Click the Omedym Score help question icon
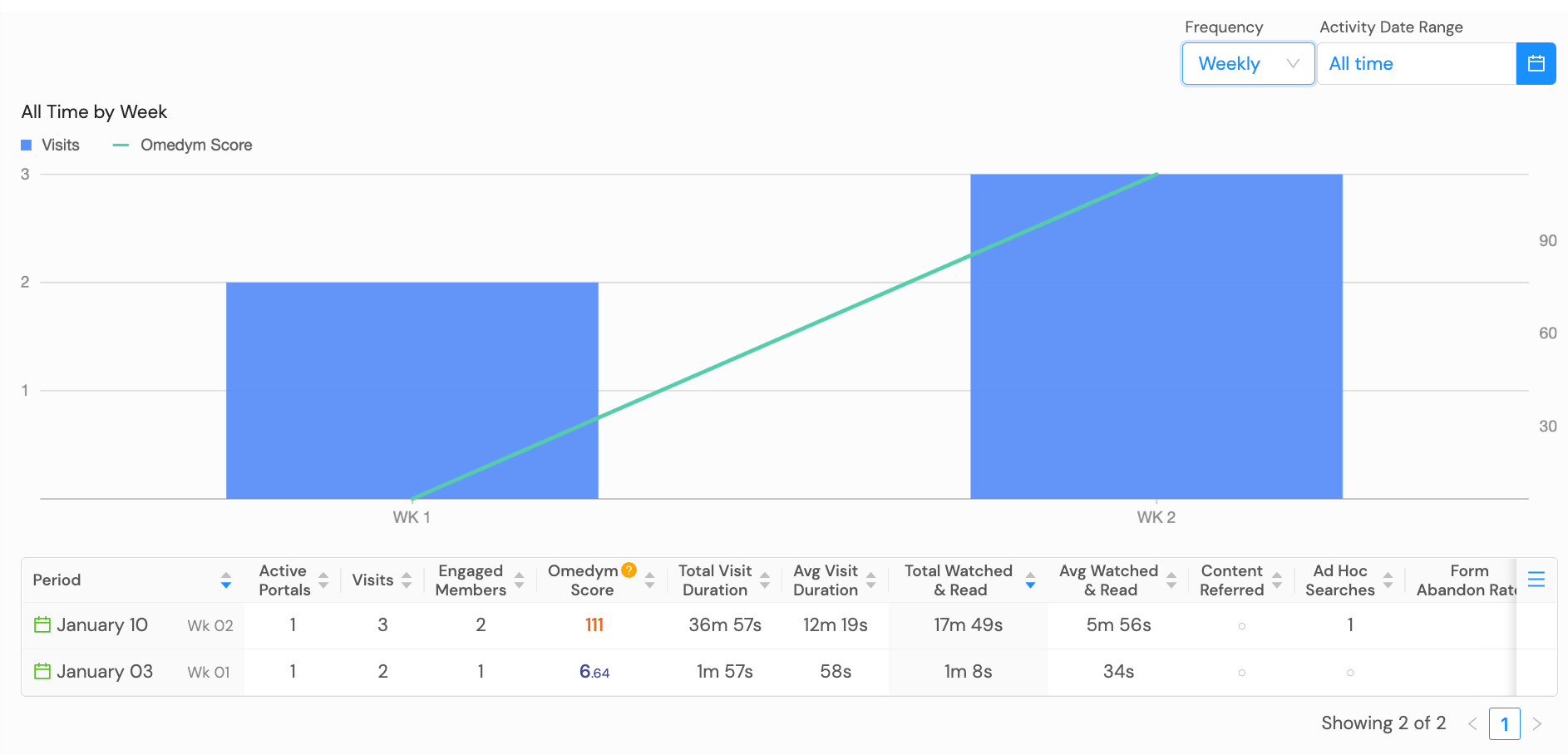1568x755 pixels. point(629,570)
